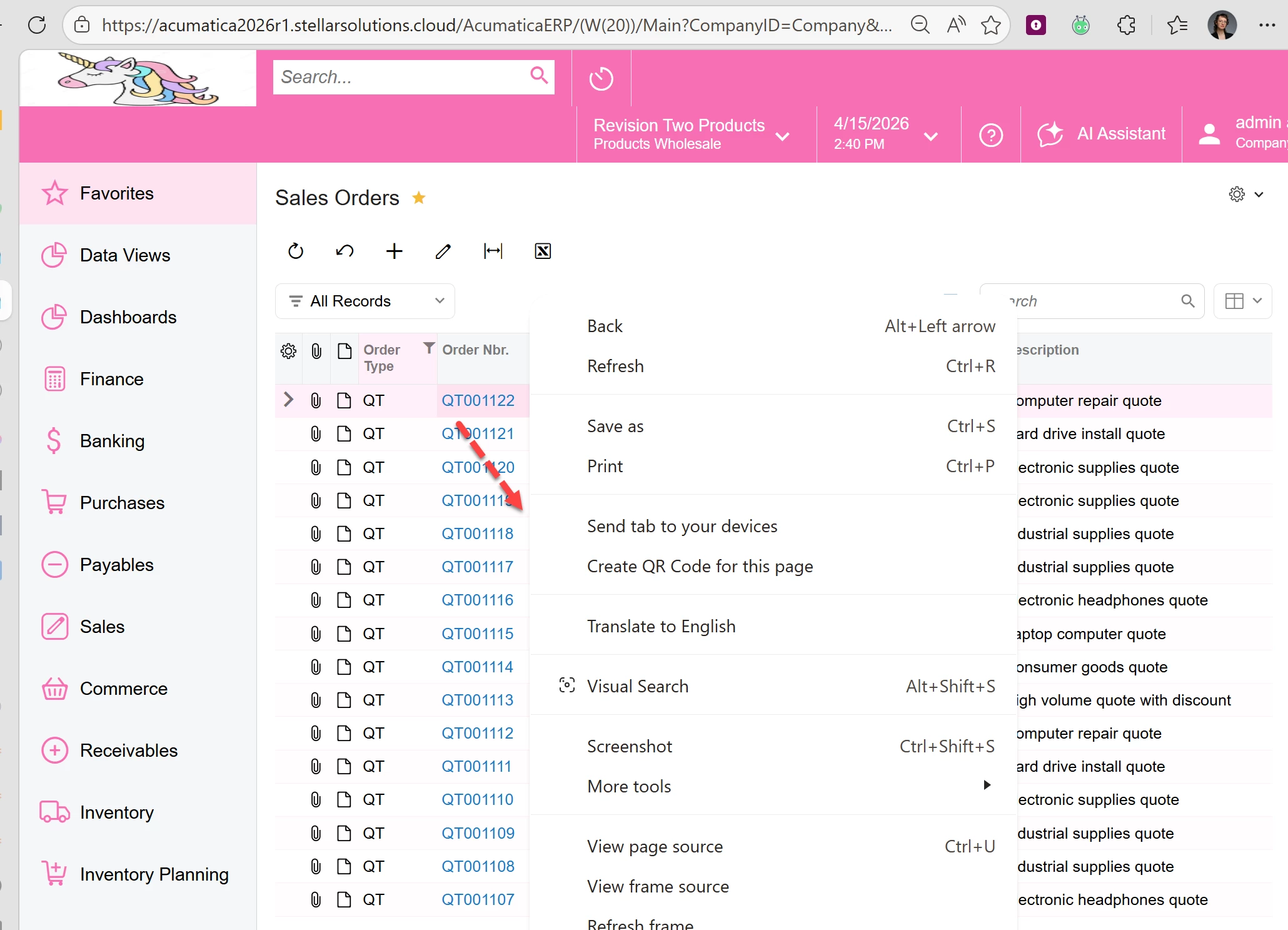The image size is (1288, 930).
Task: Click the Export to Excel toolbar icon
Action: pyautogui.click(x=542, y=251)
